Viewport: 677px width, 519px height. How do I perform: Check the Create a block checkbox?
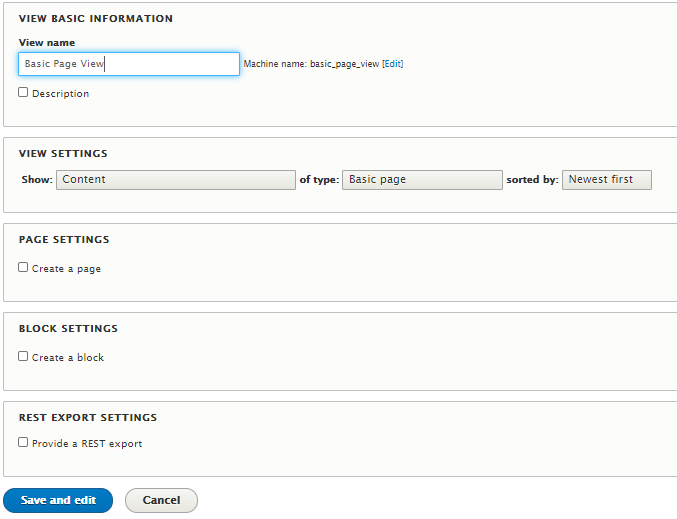[x=23, y=356]
